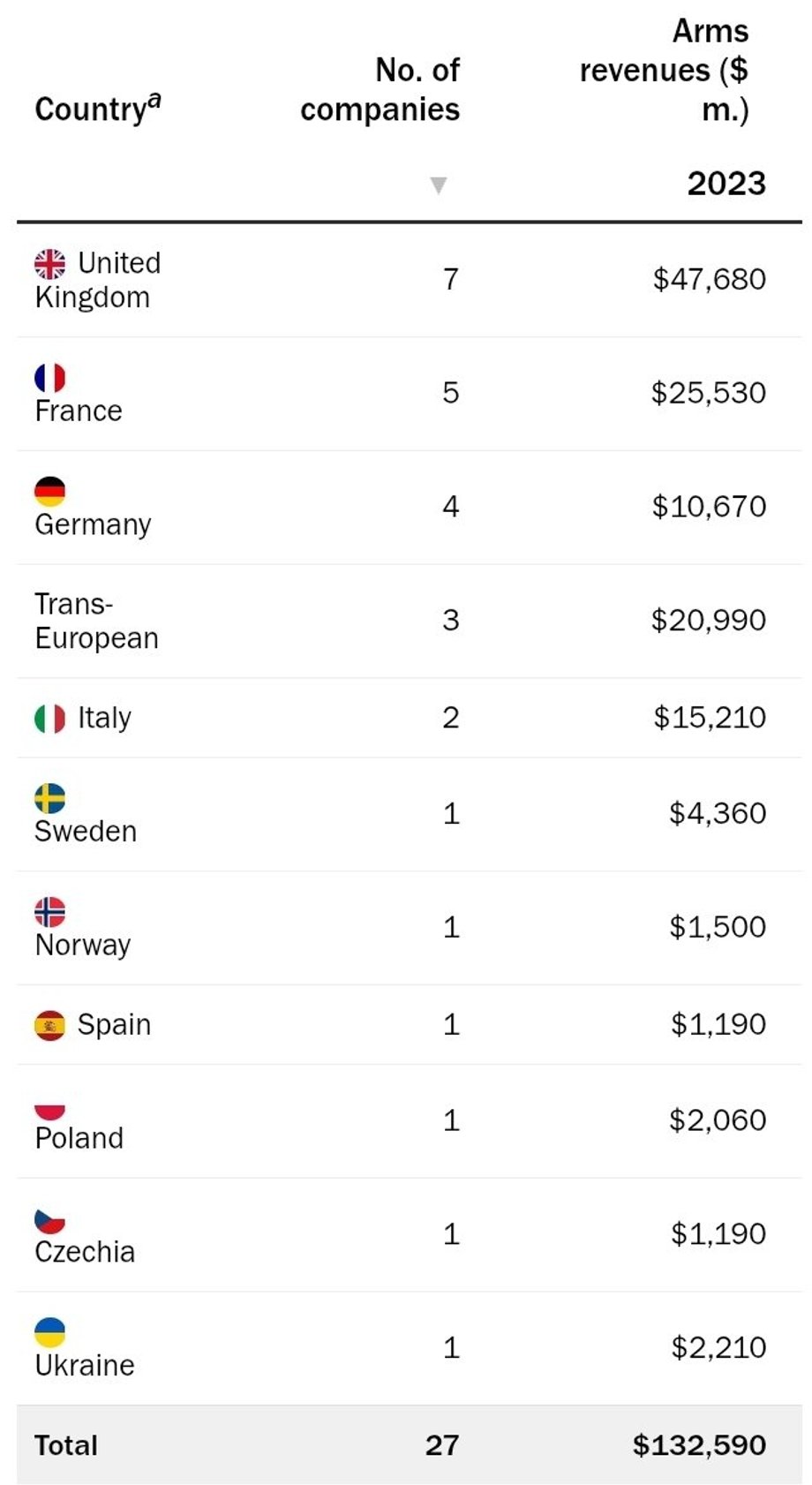Click the Sweden flag icon
This screenshot has height=1485, width=812.
tap(50, 798)
